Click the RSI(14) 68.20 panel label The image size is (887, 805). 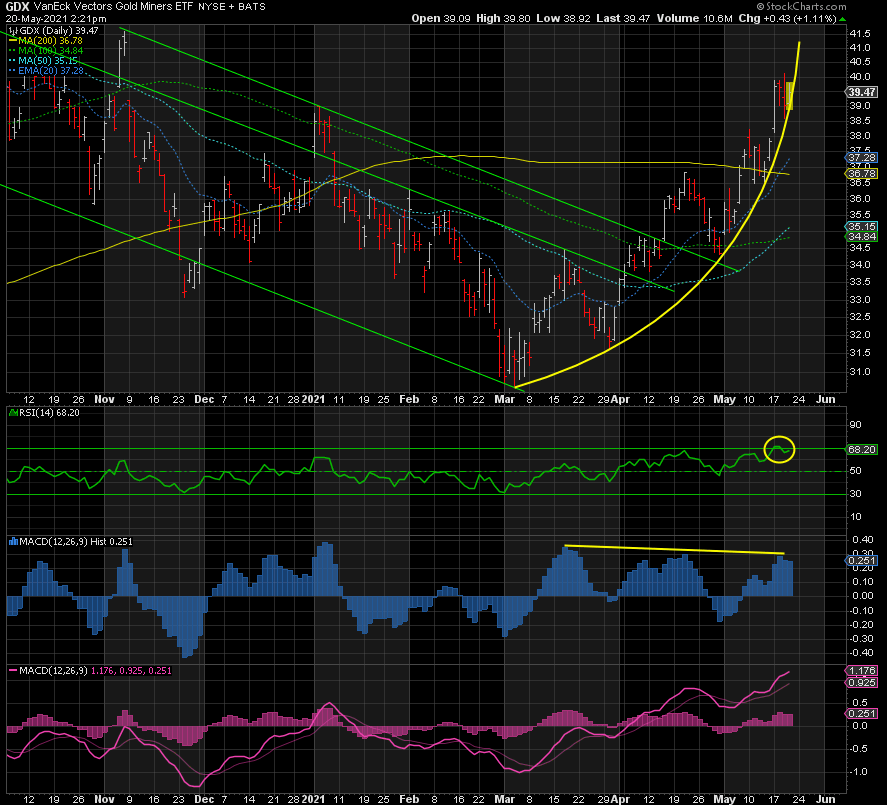point(49,413)
